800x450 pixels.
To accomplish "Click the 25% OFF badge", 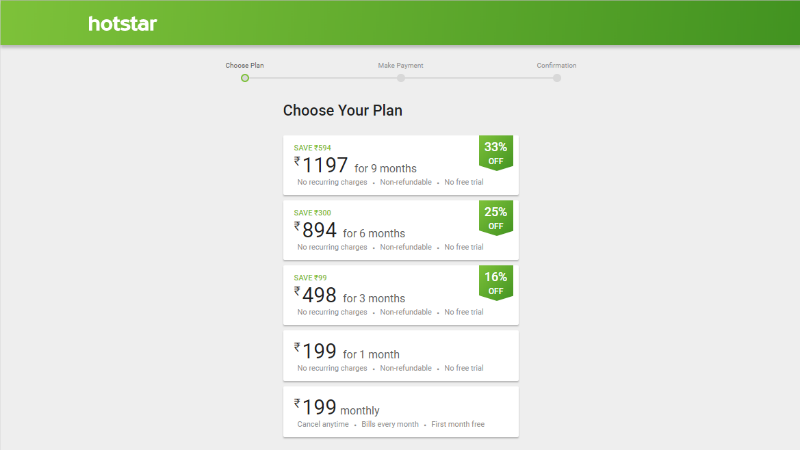I will coord(495,218).
